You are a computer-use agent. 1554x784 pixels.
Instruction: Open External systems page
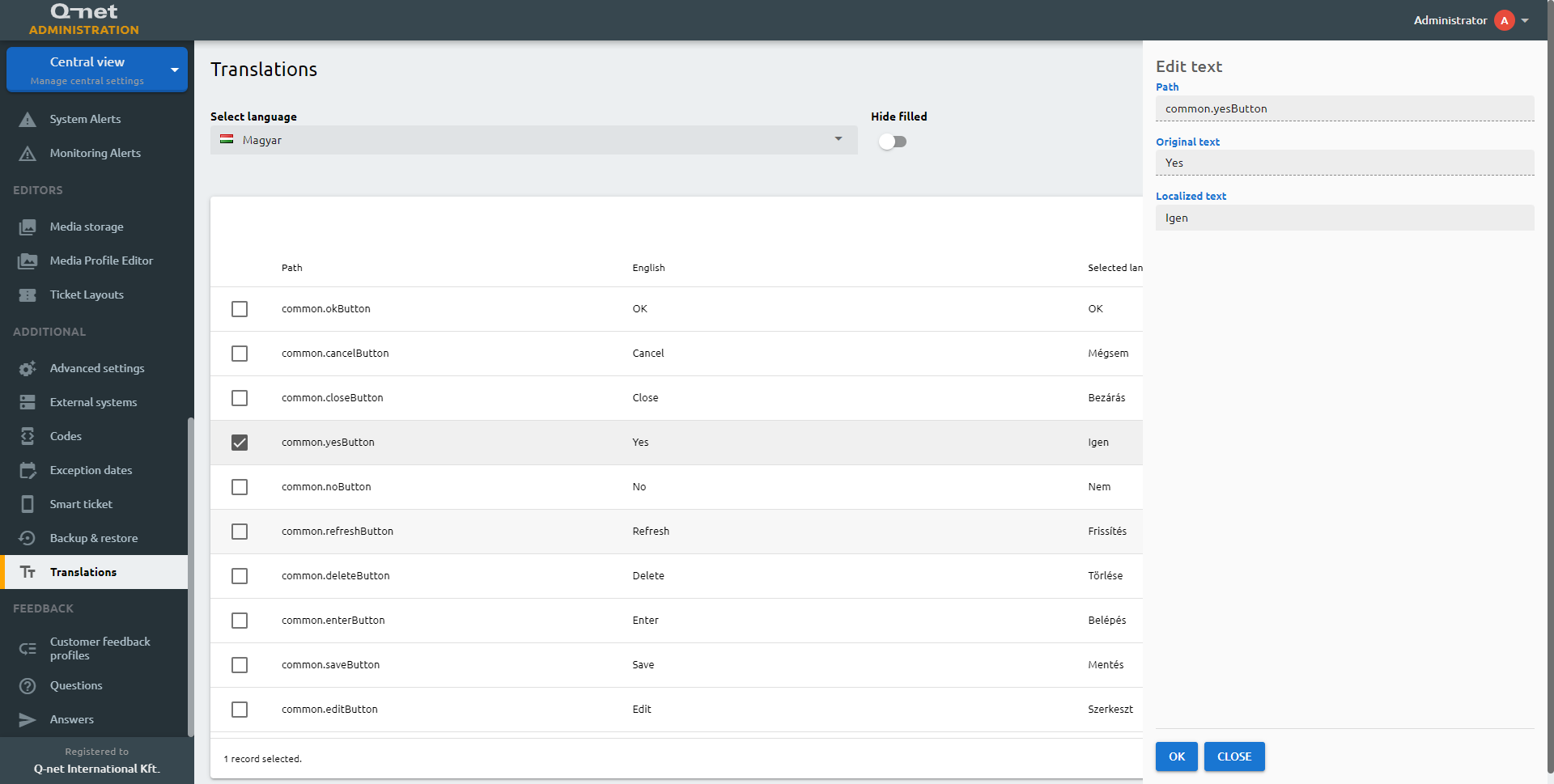pyautogui.click(x=94, y=402)
